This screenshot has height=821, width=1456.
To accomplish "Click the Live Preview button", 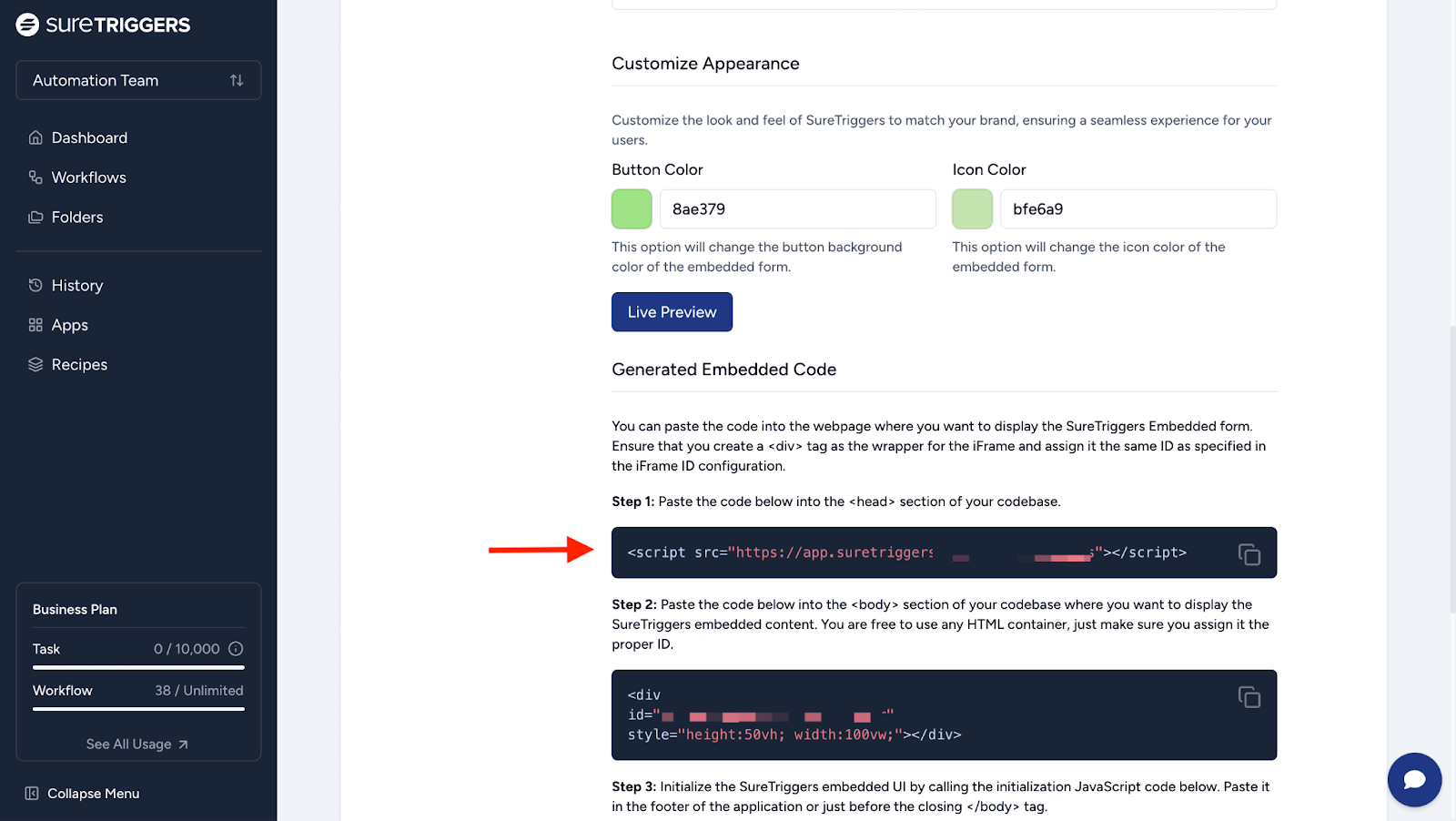I will 672,311.
